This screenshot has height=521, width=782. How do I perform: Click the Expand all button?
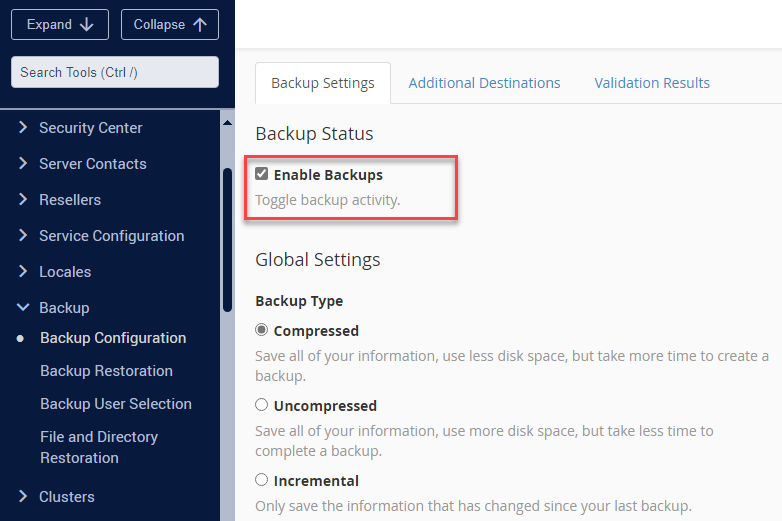tap(60, 25)
